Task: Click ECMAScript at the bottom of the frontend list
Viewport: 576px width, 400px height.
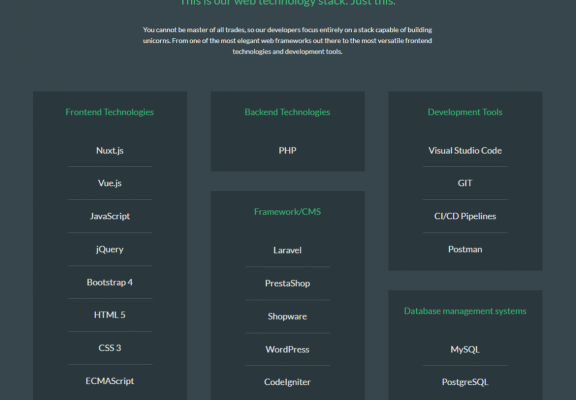Action: 110,381
